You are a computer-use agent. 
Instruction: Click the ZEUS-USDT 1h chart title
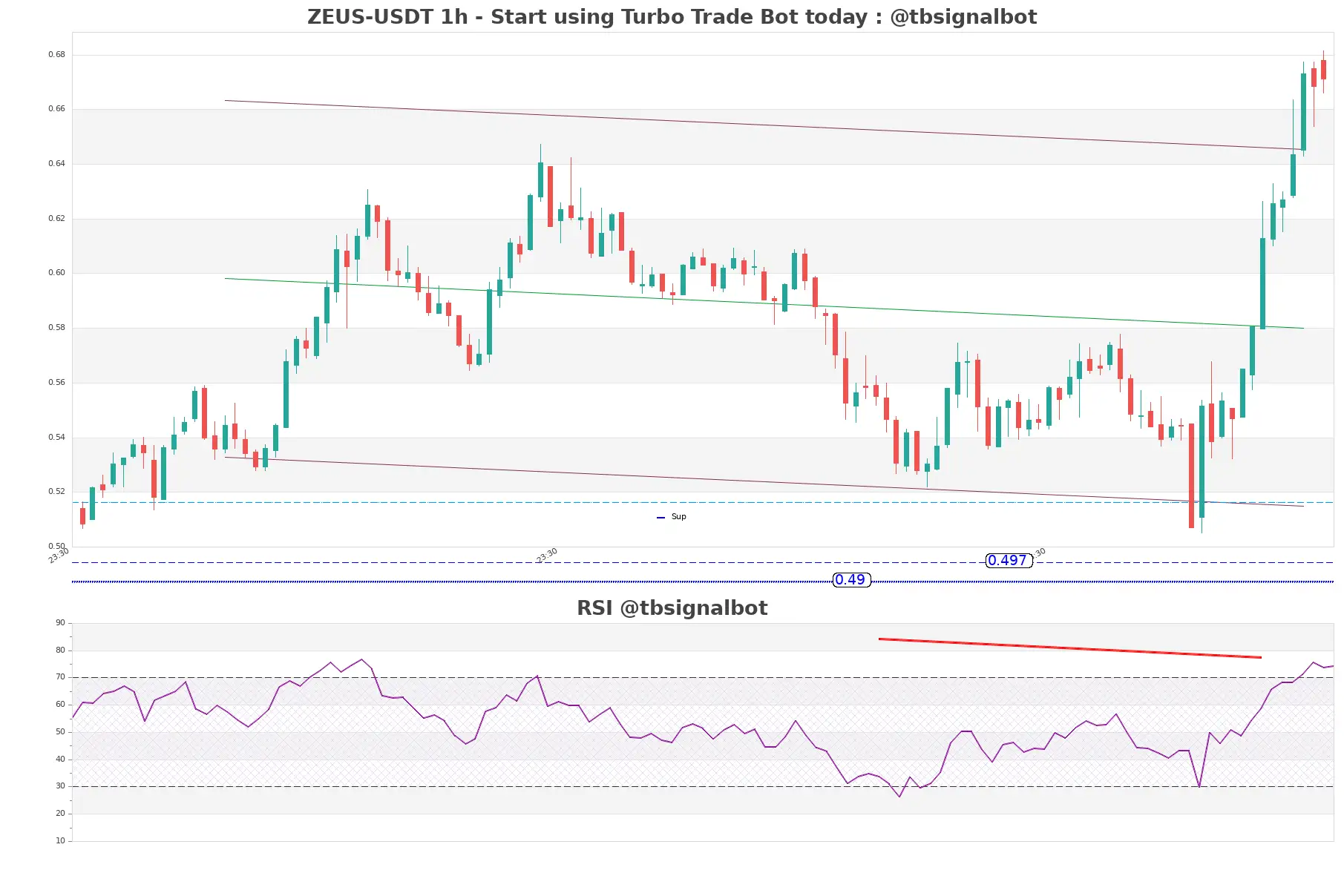[672, 17]
